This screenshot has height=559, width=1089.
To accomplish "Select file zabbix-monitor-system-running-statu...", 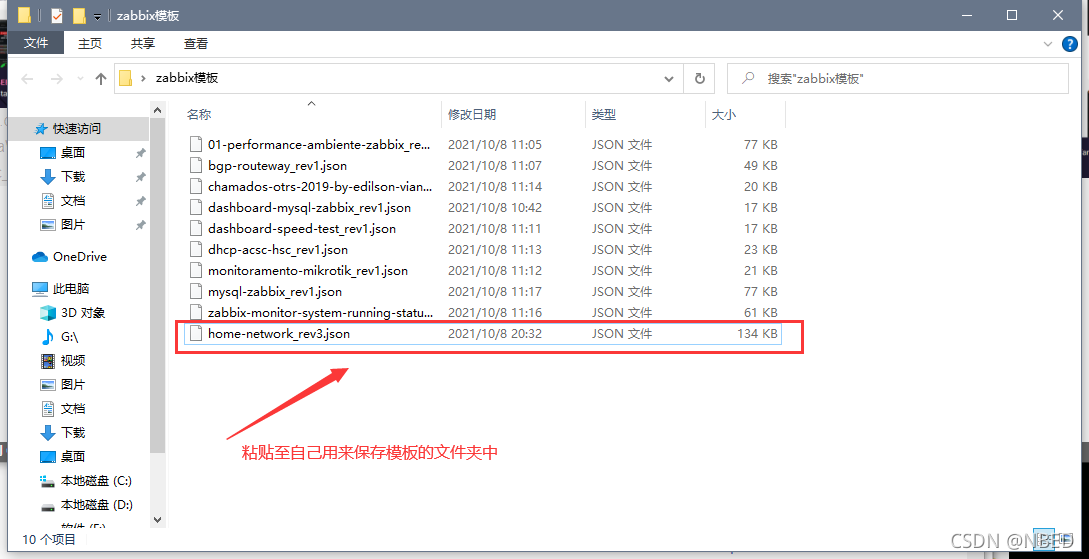I will [x=320, y=312].
